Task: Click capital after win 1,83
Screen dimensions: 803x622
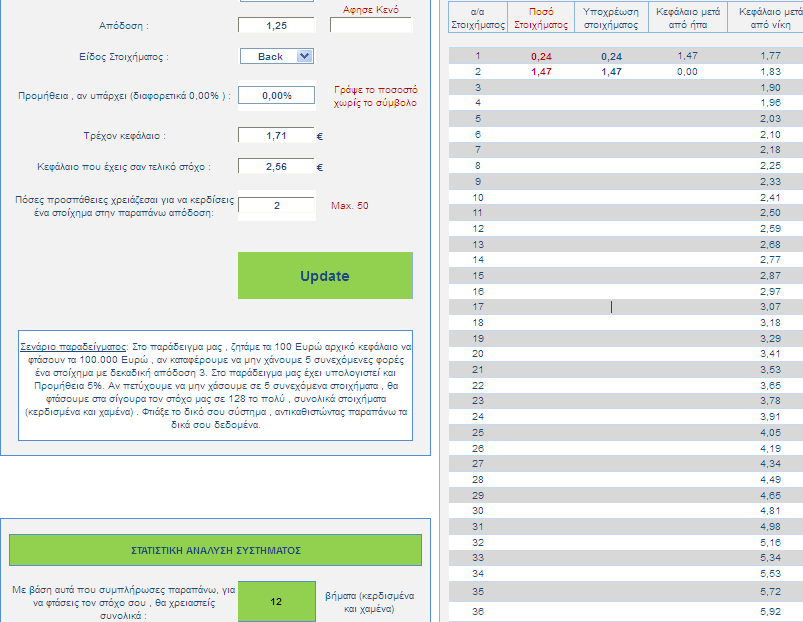Action: coord(771,72)
